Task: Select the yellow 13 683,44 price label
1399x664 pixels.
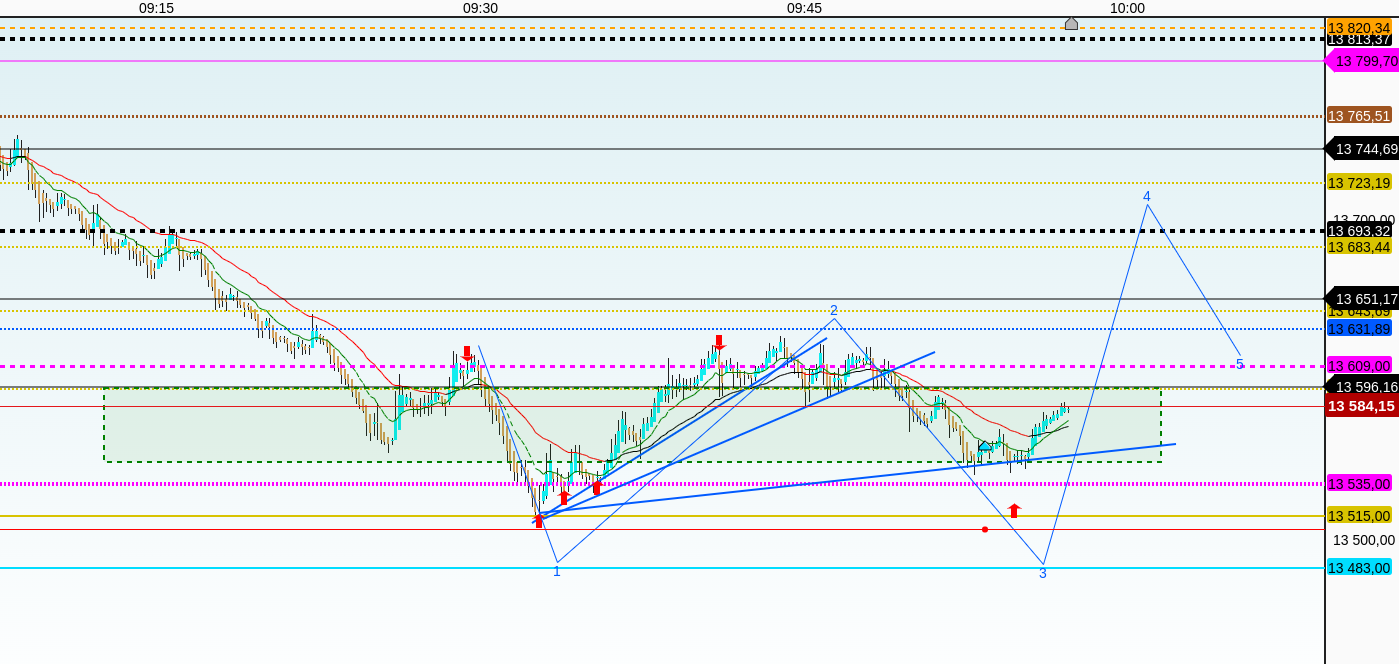Action: (x=1359, y=247)
